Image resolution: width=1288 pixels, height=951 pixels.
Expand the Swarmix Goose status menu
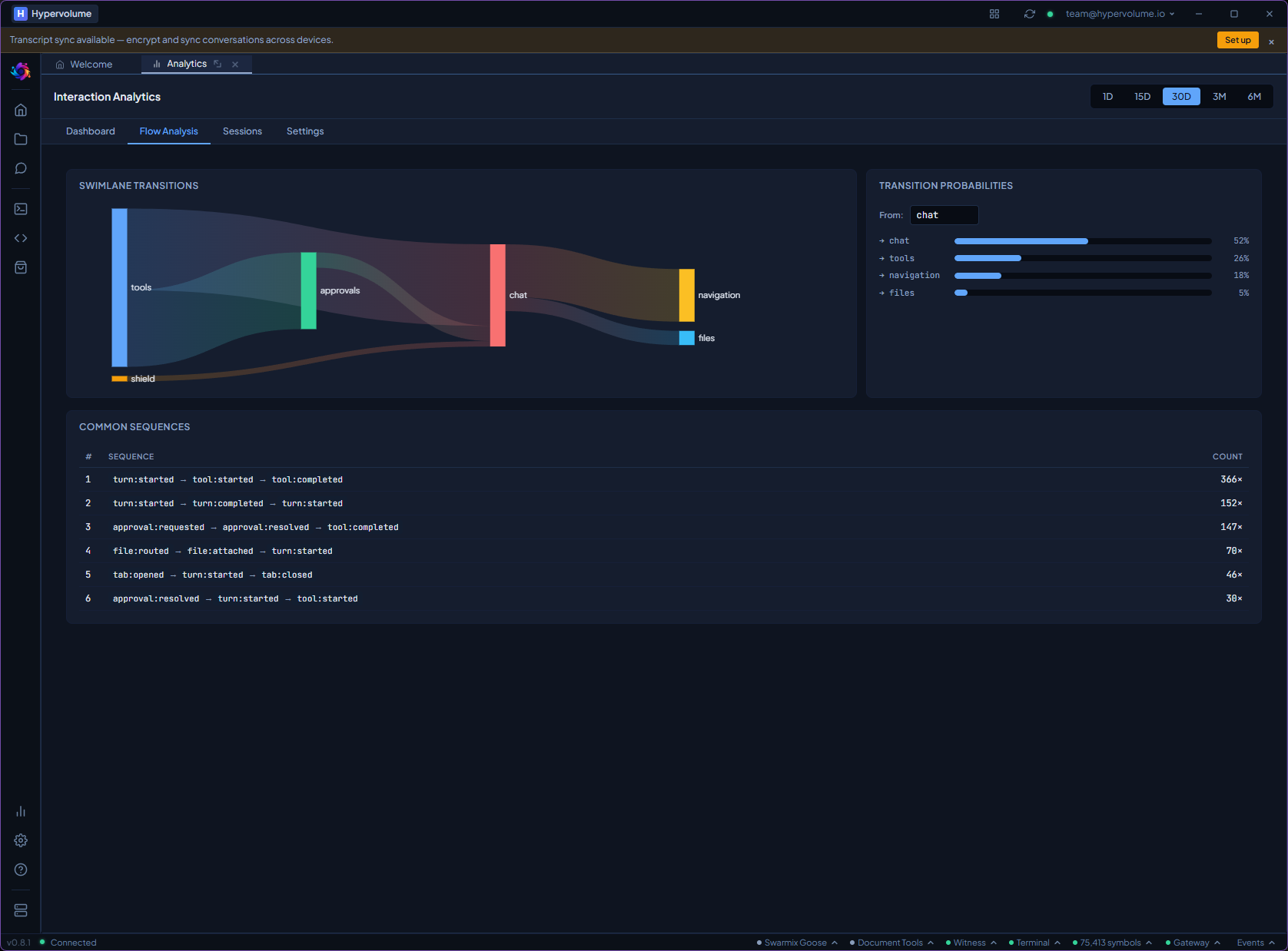tap(797, 943)
